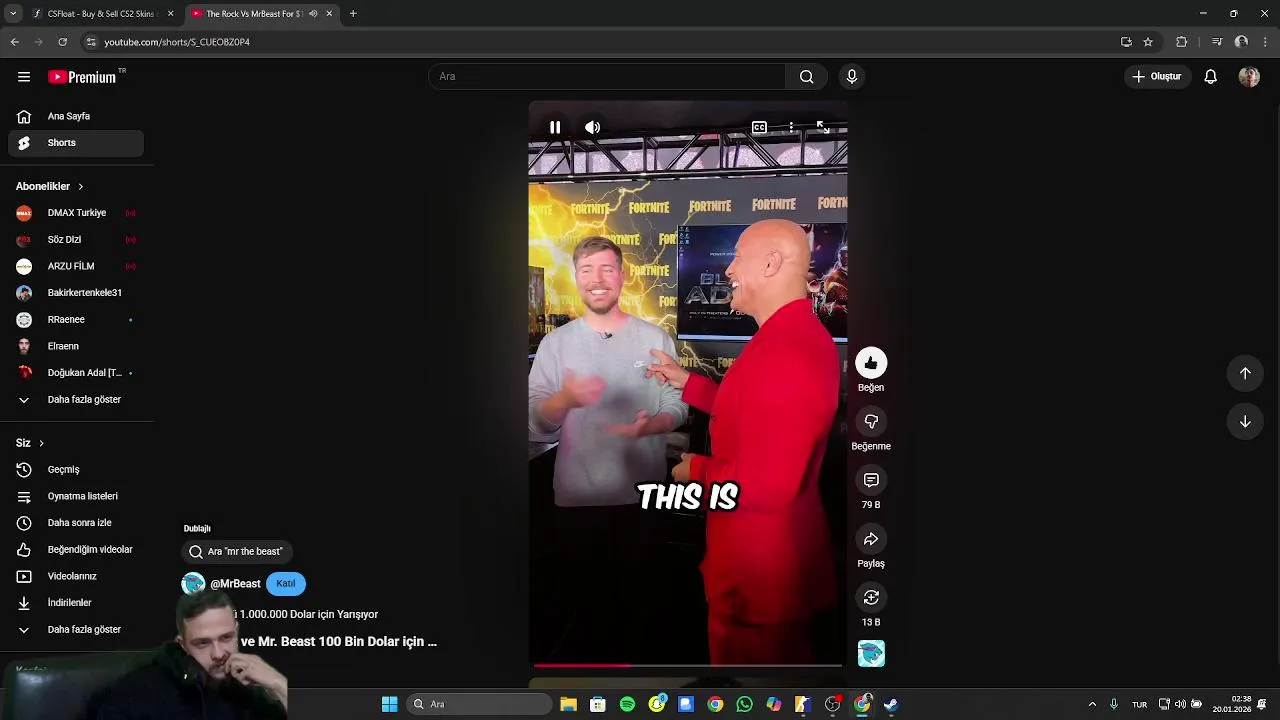Like the short with Beğen thumbs-up
The height and width of the screenshot is (720, 1280).
pyautogui.click(x=871, y=363)
